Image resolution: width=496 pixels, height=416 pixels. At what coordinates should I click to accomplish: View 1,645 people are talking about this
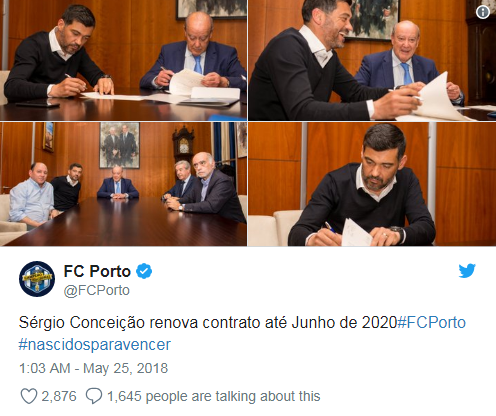coord(213,396)
